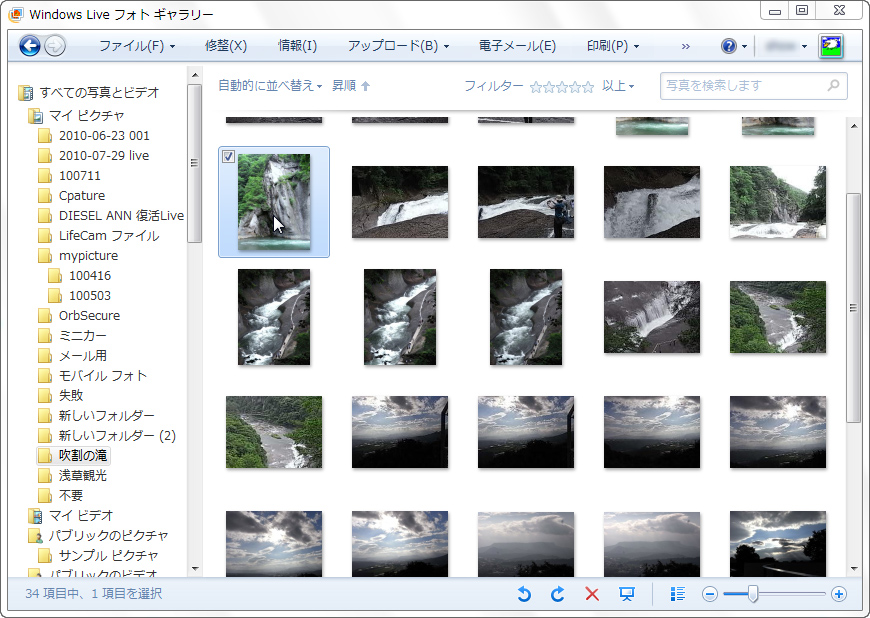The image size is (870, 618).
Task: Click the back navigation arrow
Action: 30,46
